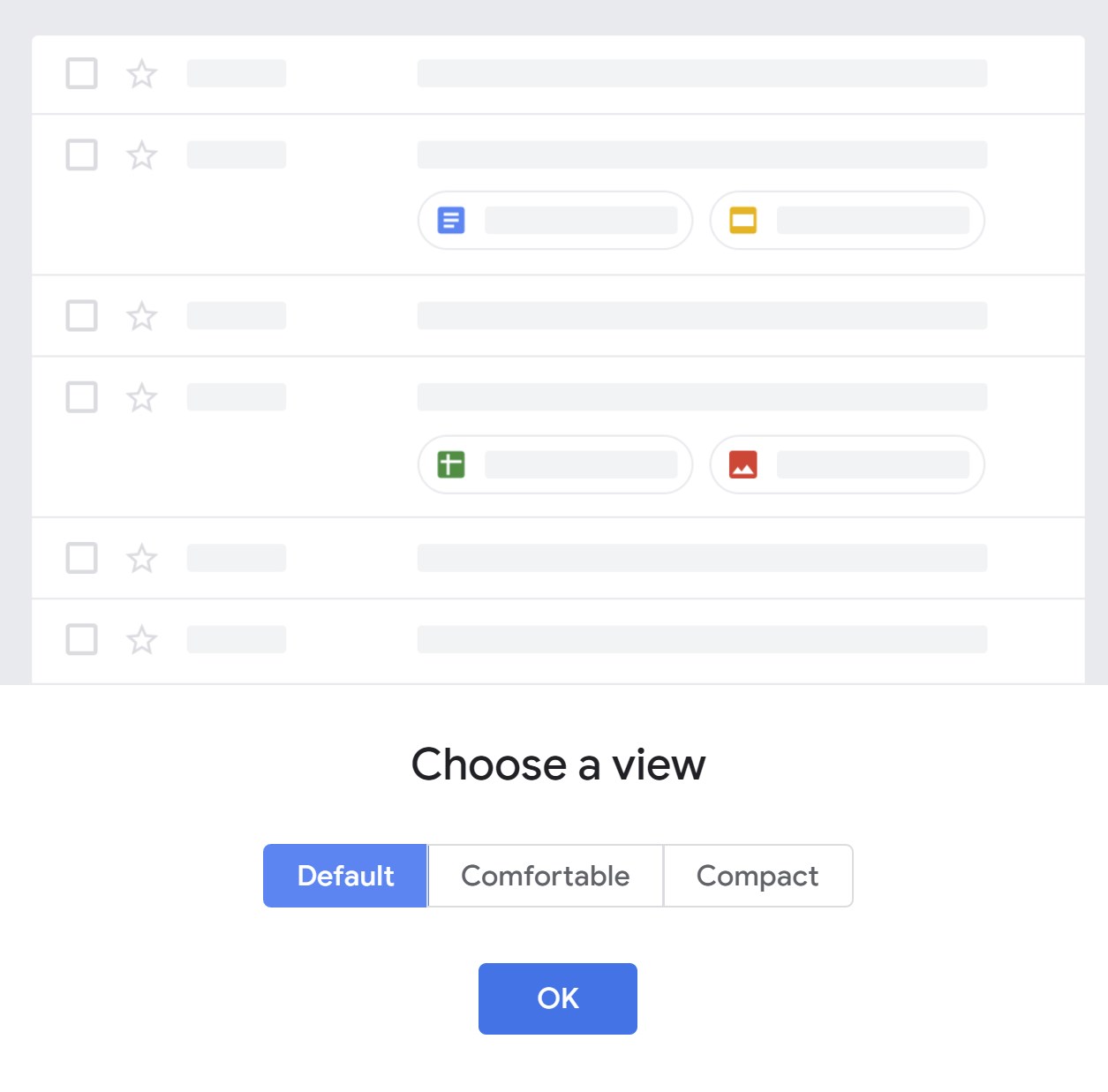Check the checkbox on the second email
Viewport: 1108px width, 1092px height.
81,155
